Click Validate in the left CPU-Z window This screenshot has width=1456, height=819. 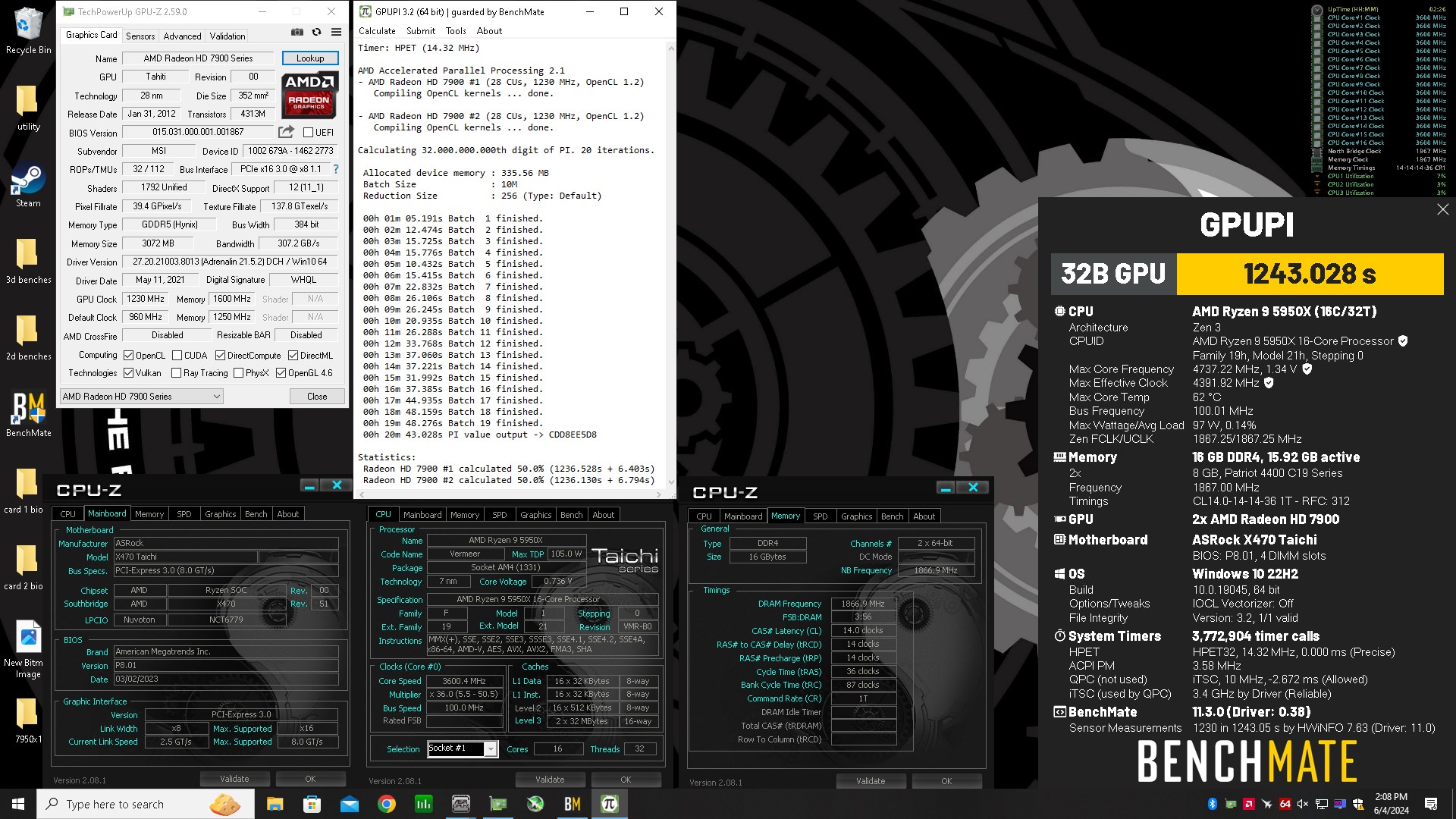coord(234,779)
